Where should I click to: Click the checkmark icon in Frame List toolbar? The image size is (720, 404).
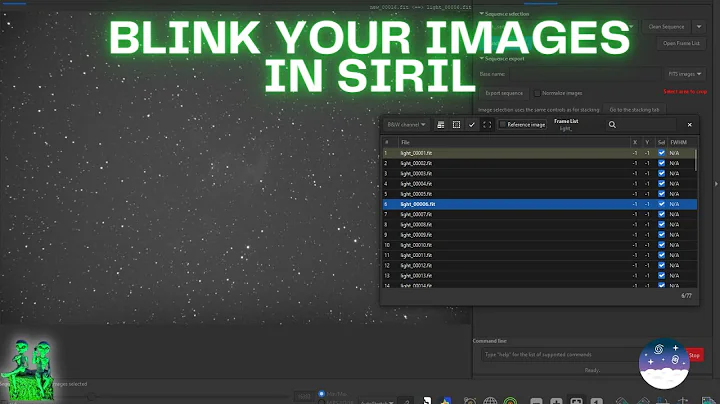[x=472, y=125]
